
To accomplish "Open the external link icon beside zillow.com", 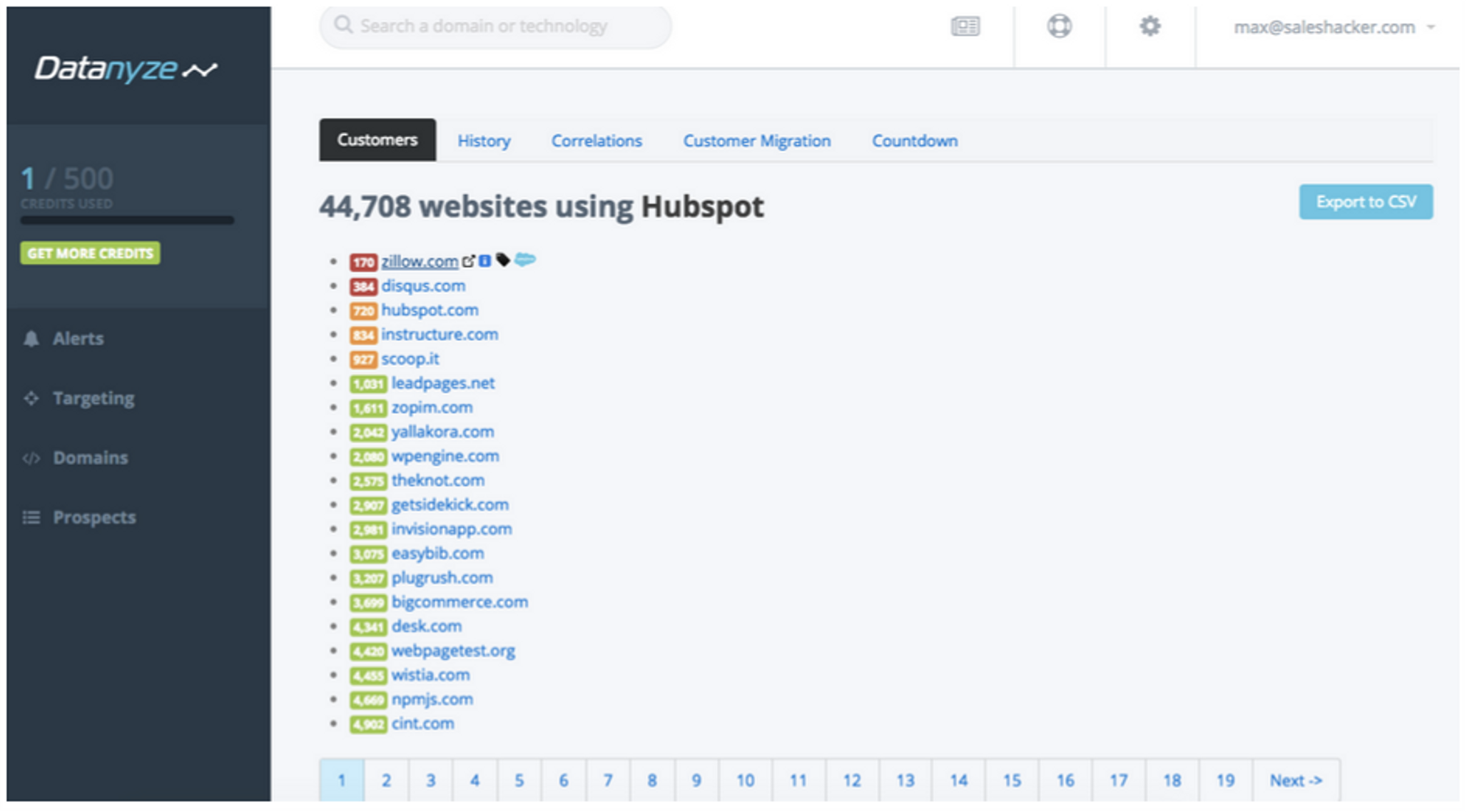I will pos(468,261).
